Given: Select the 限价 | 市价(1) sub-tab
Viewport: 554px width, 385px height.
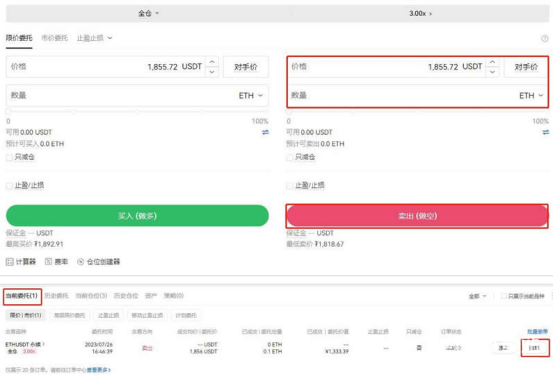Looking at the screenshot, I should coord(25,315).
